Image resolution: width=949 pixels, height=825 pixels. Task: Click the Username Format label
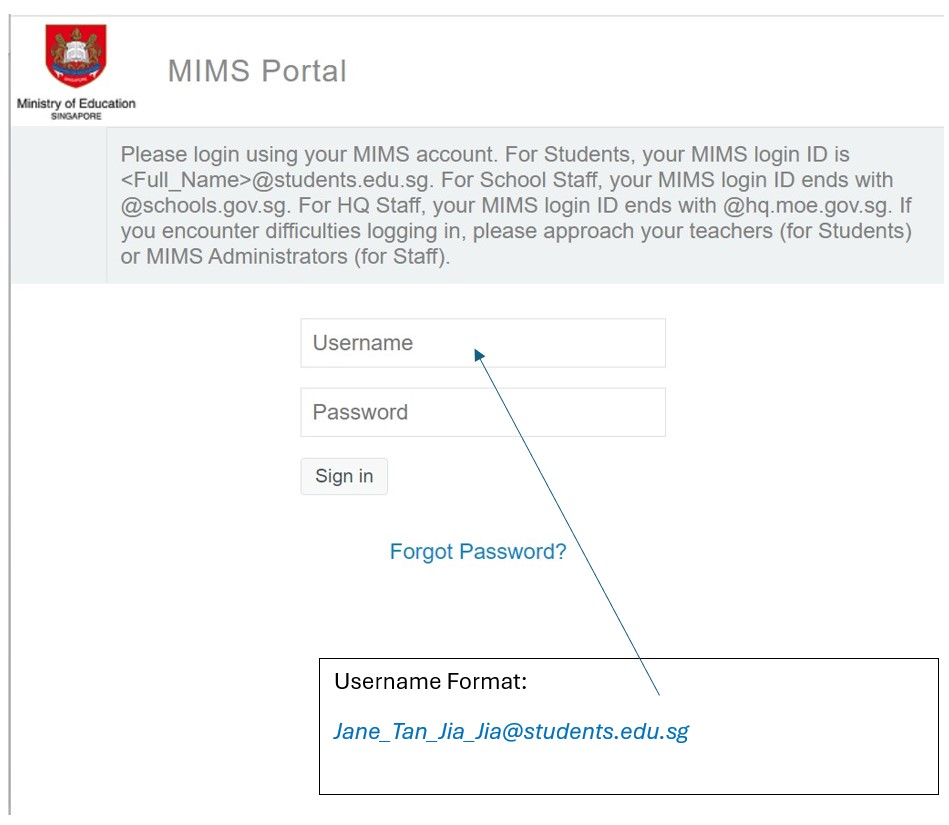[x=430, y=682]
